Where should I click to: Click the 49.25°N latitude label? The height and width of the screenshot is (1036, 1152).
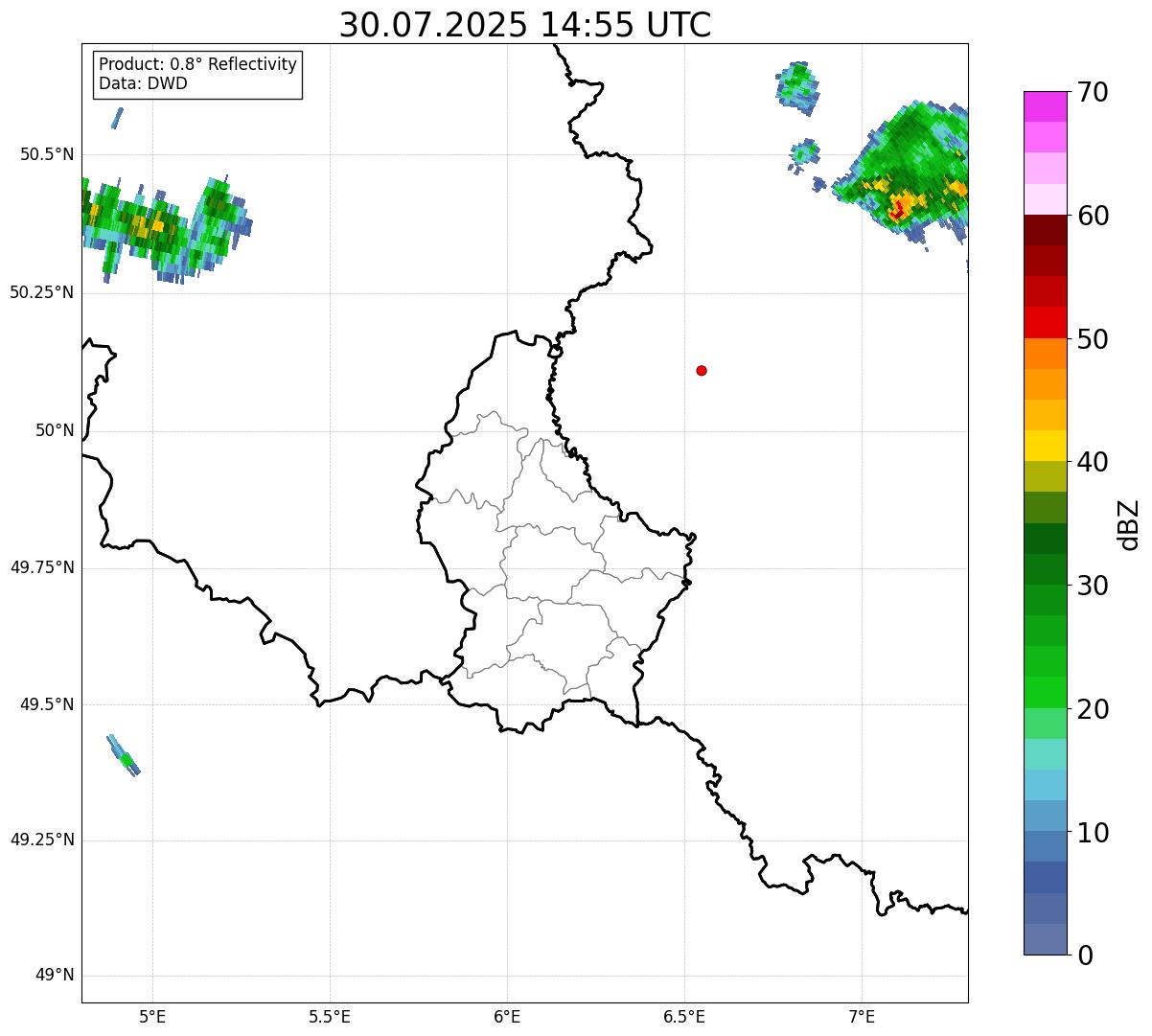42,840
